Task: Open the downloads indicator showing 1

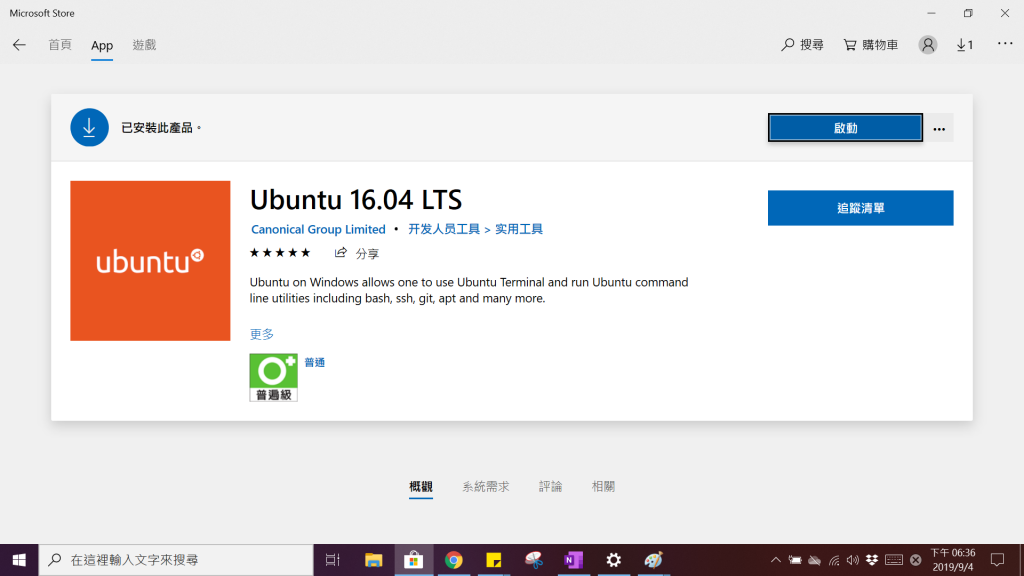Action: pyautogui.click(x=965, y=45)
